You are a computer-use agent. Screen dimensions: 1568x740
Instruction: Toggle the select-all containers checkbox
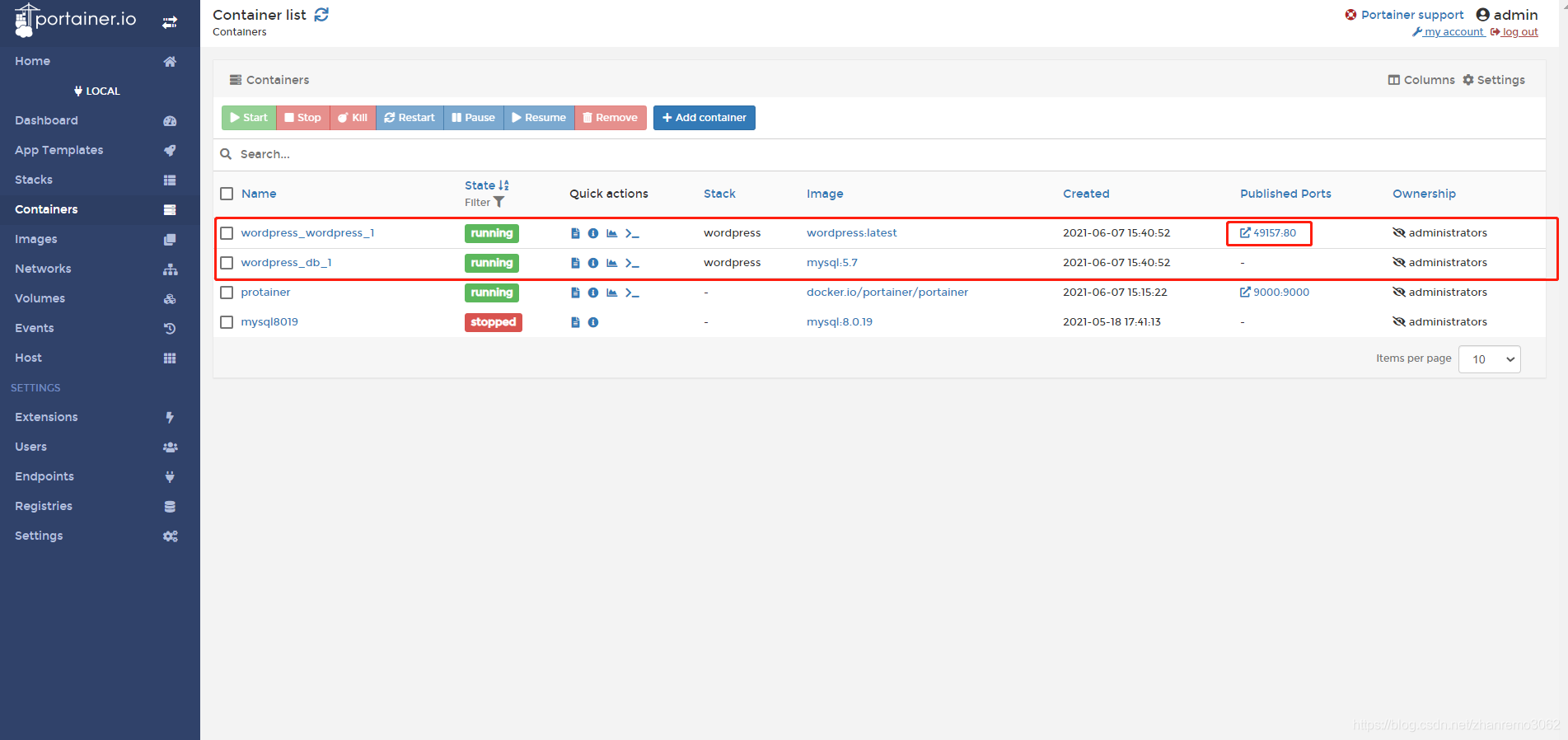(227, 194)
